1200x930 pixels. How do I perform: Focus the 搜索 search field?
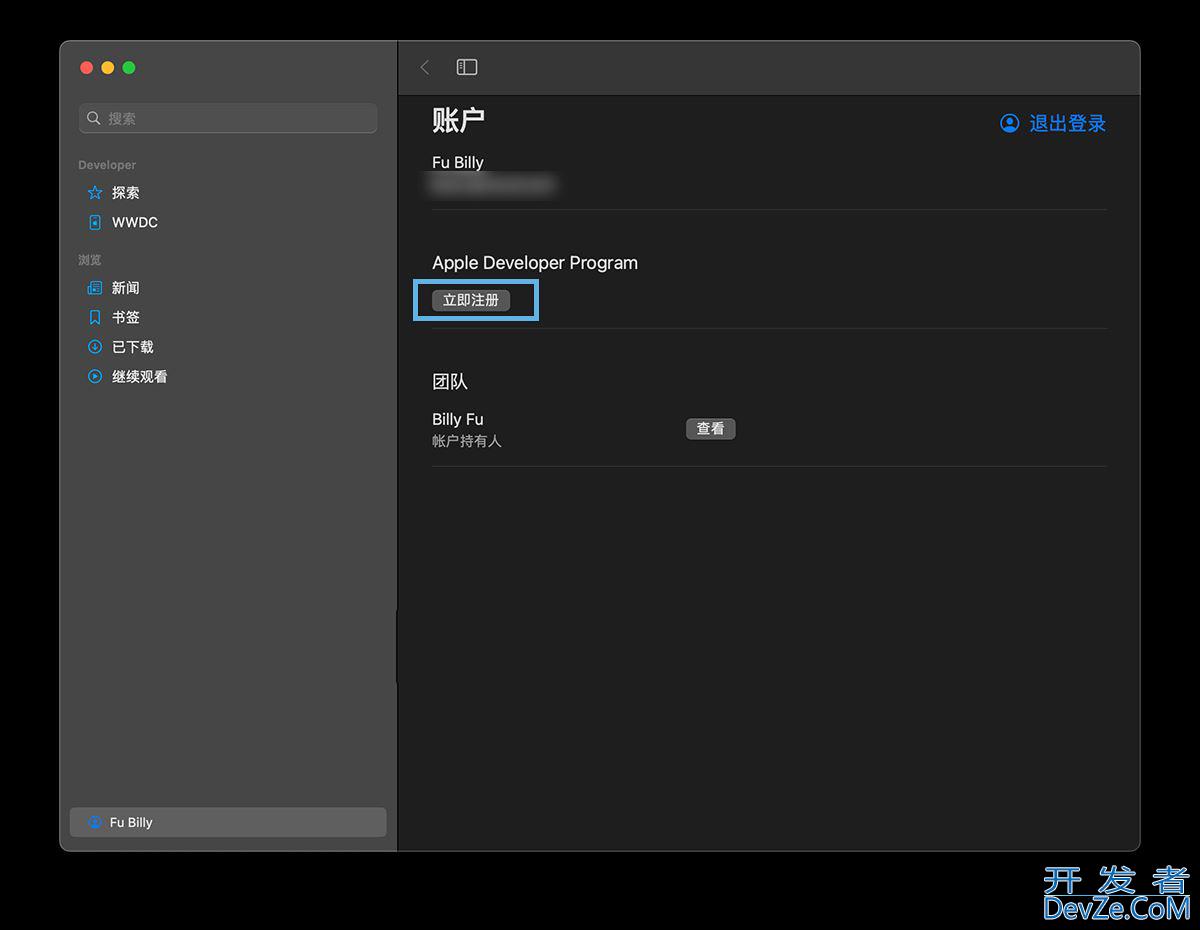[x=228, y=118]
